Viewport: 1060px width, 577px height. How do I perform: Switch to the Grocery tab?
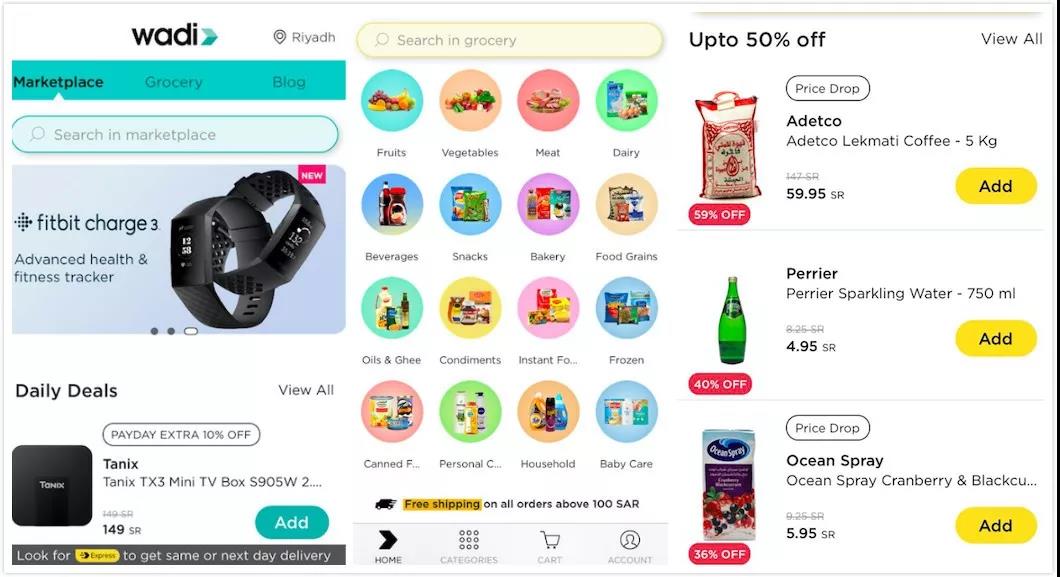pos(174,82)
